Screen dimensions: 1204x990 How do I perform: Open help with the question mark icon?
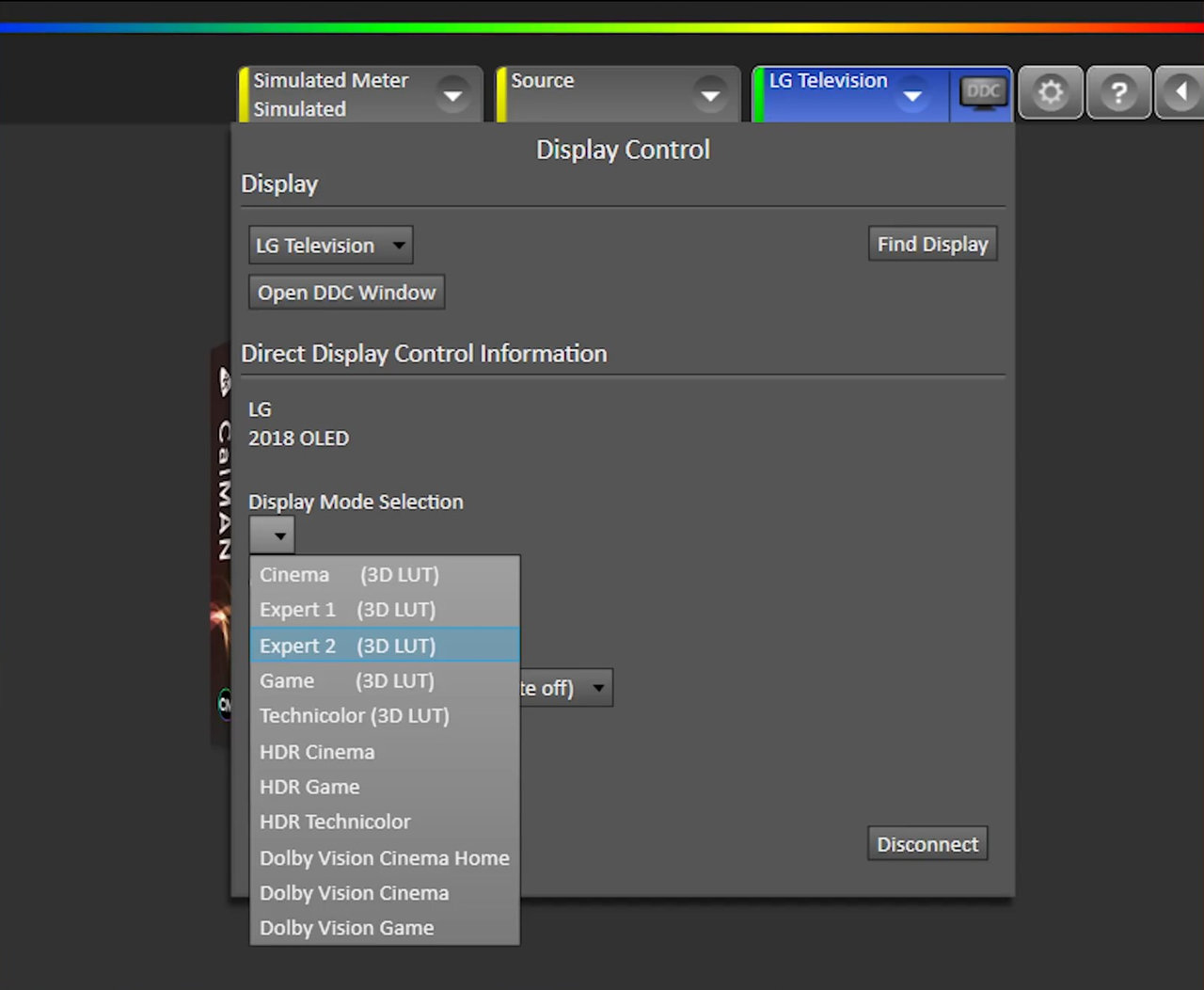pos(1118,93)
